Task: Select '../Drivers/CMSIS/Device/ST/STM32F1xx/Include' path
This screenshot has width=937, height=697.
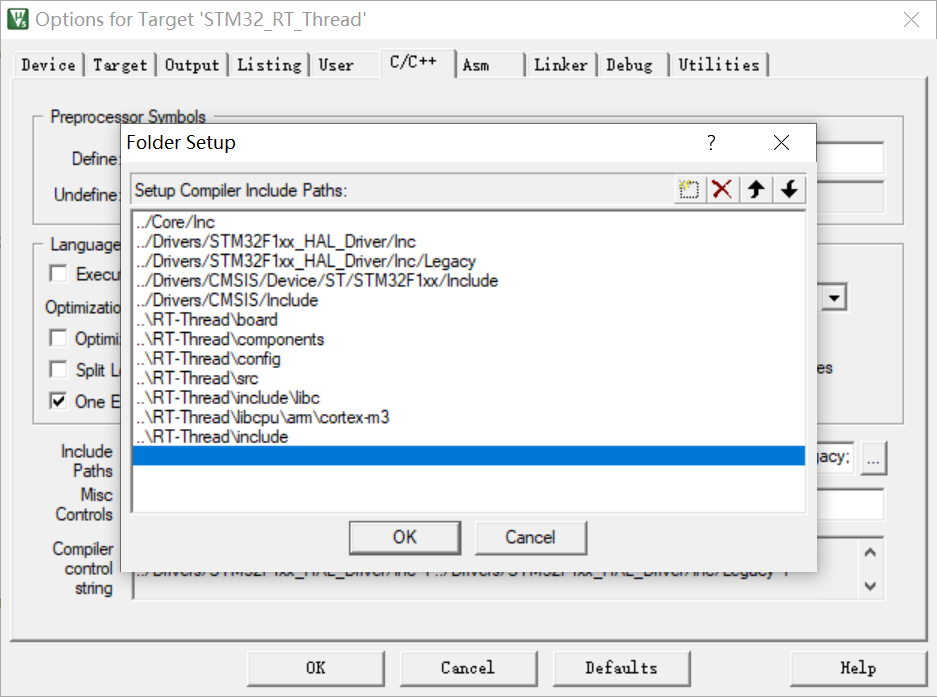Action: (x=468, y=280)
